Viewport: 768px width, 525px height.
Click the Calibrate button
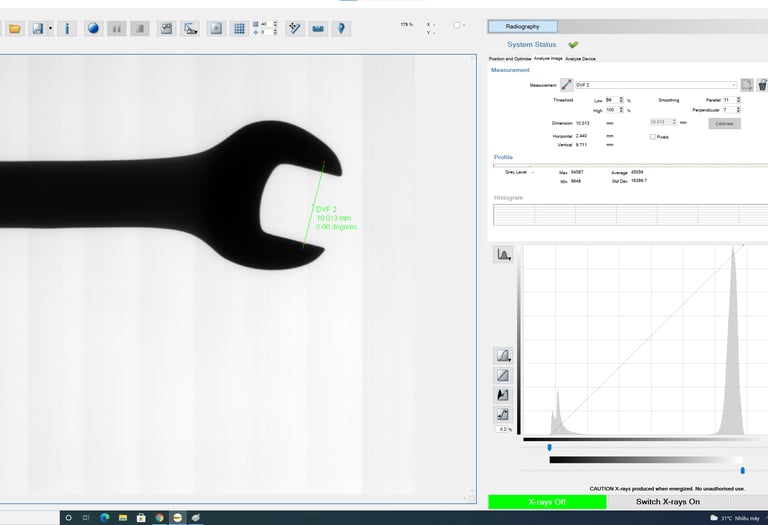[x=724, y=123]
